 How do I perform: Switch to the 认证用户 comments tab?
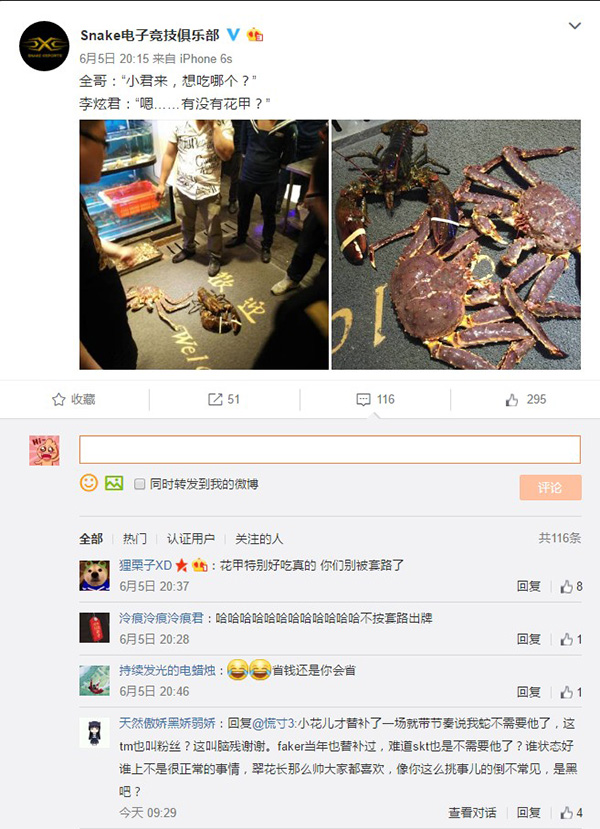coord(191,539)
